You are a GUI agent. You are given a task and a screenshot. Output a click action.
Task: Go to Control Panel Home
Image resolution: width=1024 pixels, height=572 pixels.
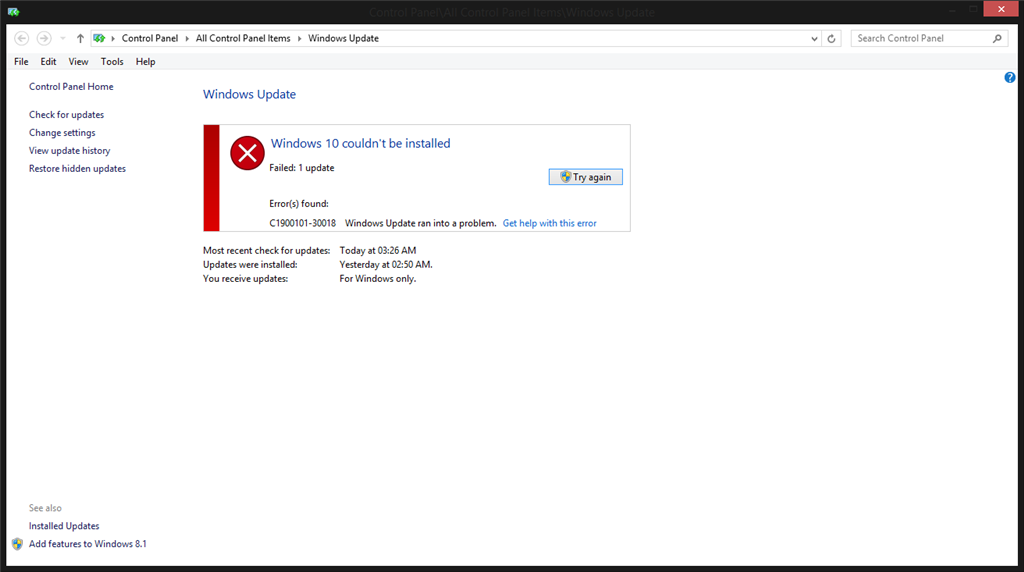71,86
